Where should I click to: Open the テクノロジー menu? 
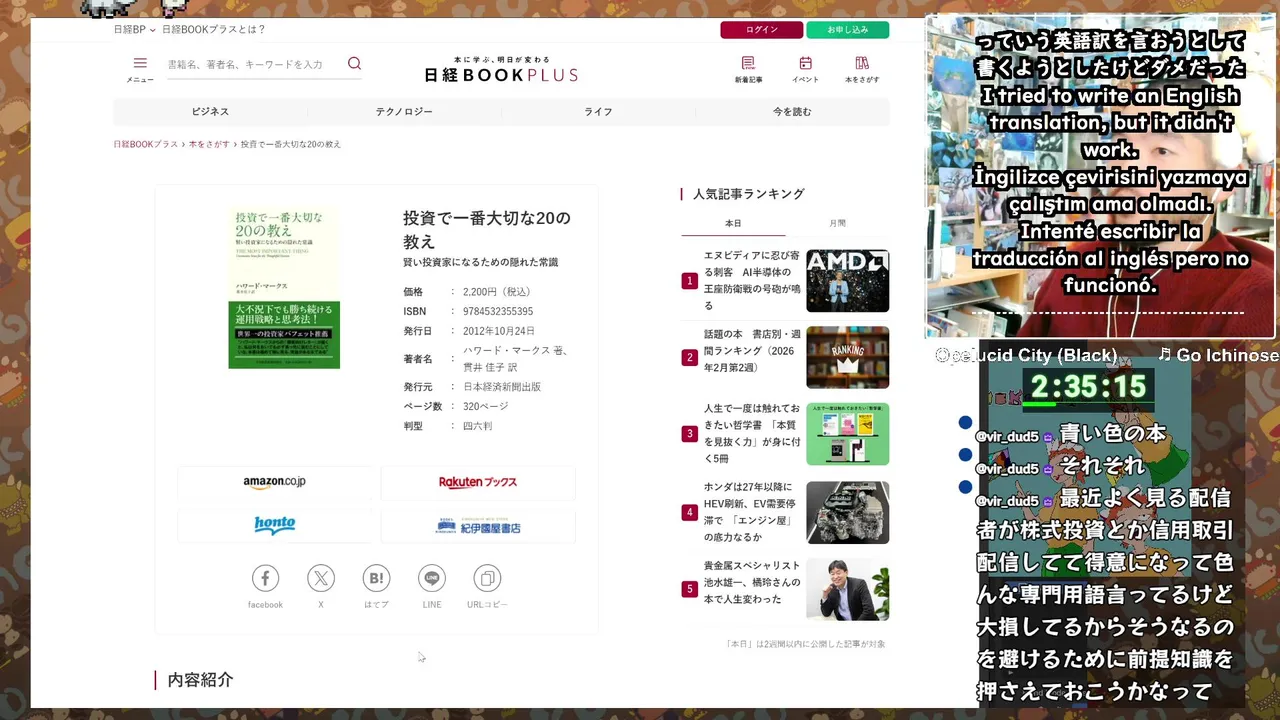point(404,112)
